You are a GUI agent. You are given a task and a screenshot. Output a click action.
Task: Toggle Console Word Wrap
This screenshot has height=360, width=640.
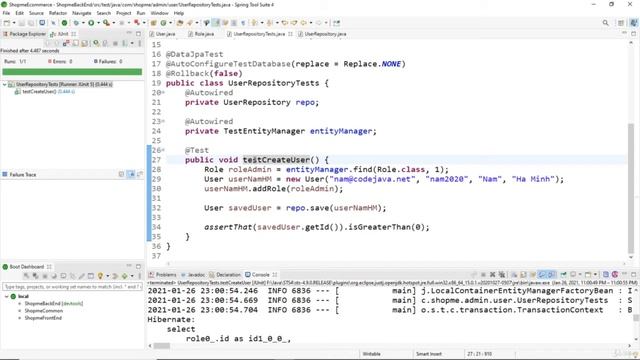(x=533, y=274)
